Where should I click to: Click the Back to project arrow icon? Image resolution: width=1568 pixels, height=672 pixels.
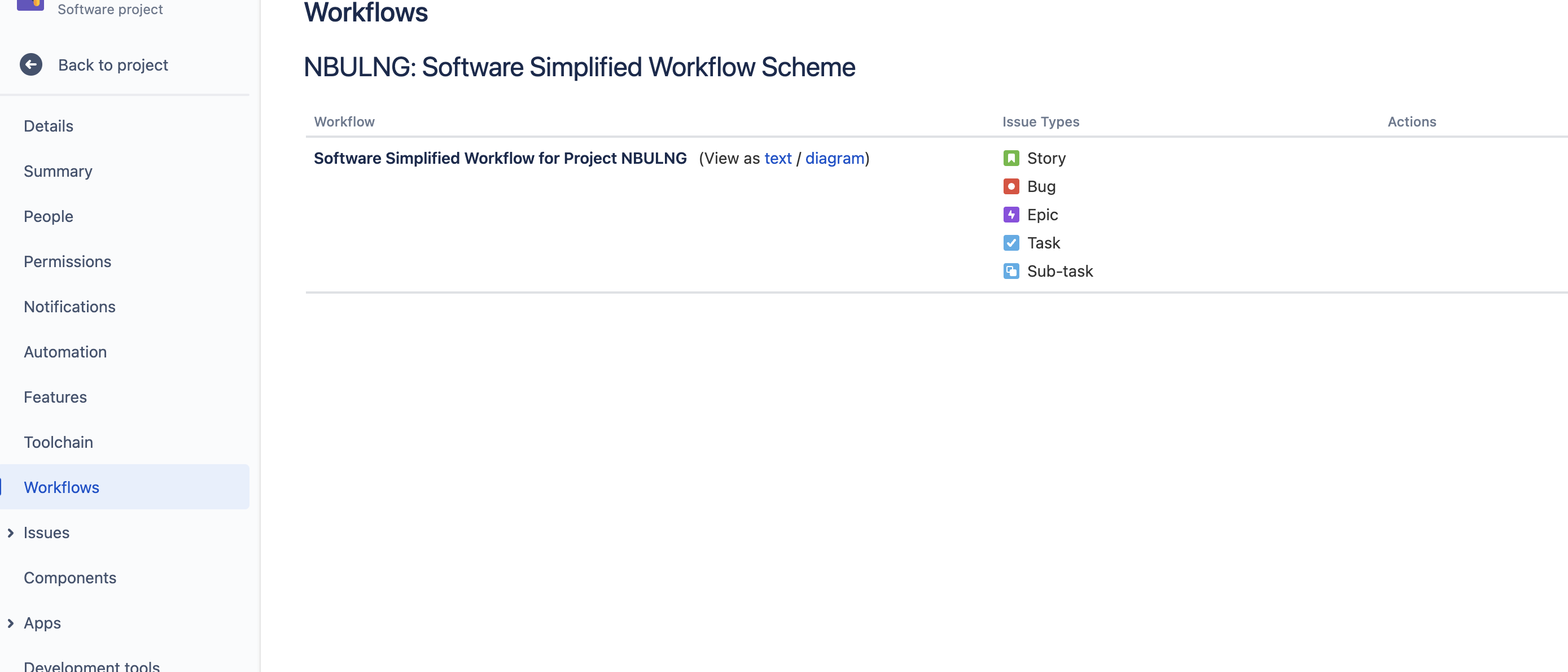point(31,64)
